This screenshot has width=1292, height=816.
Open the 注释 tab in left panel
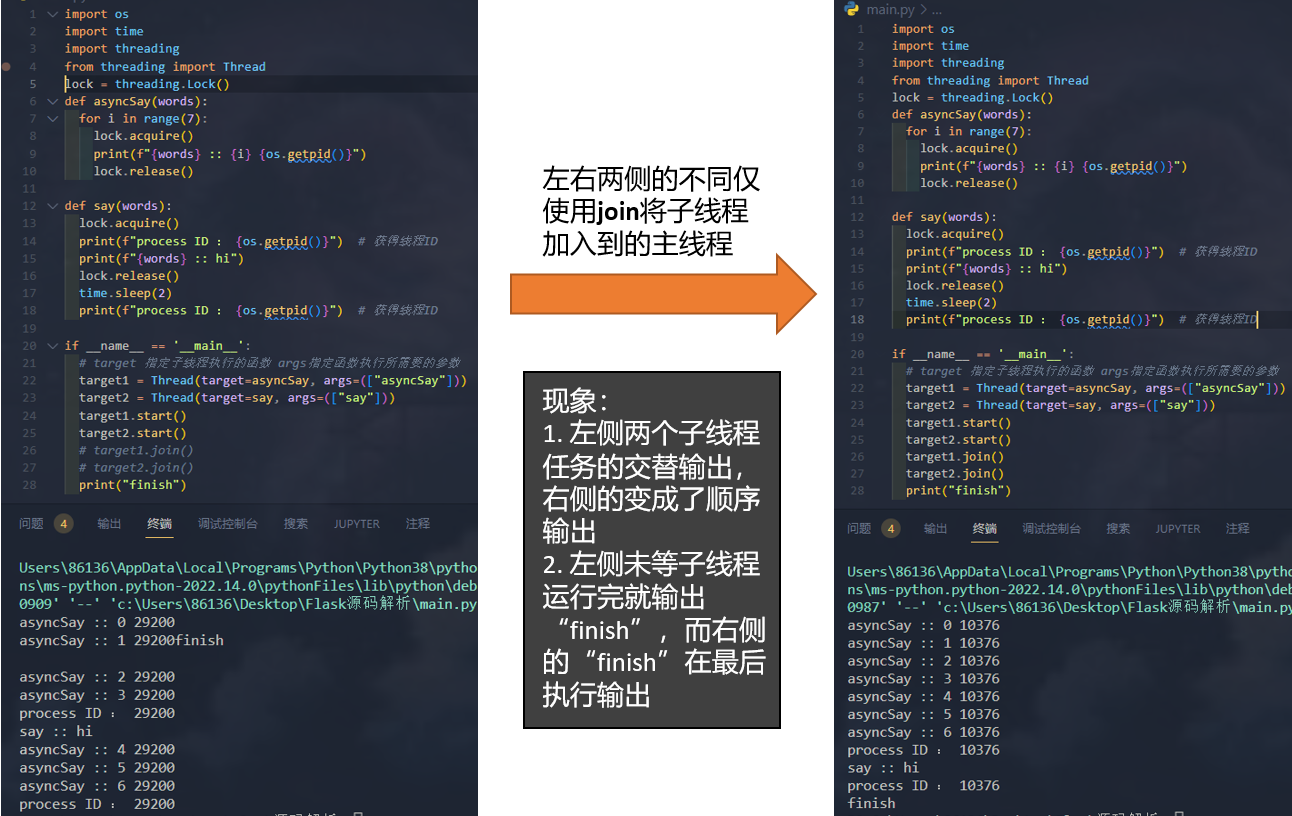pyautogui.click(x=418, y=524)
